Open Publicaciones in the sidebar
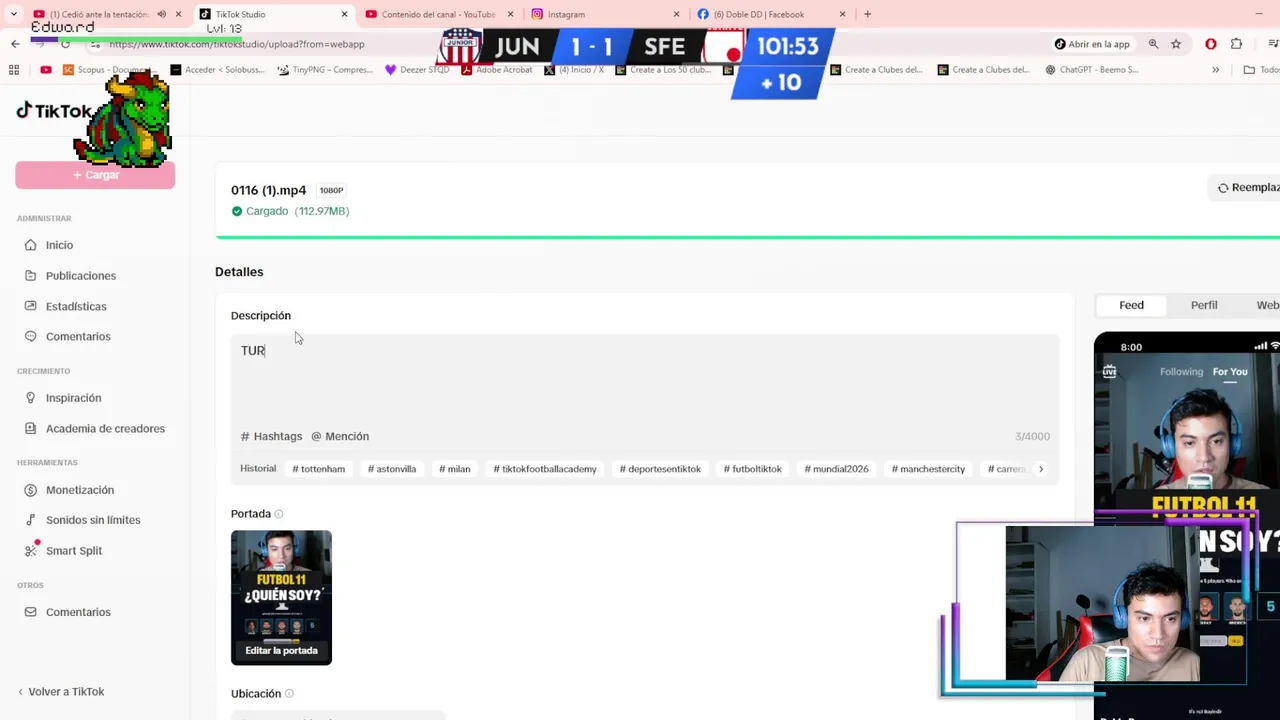This screenshot has width=1280, height=720. click(81, 275)
